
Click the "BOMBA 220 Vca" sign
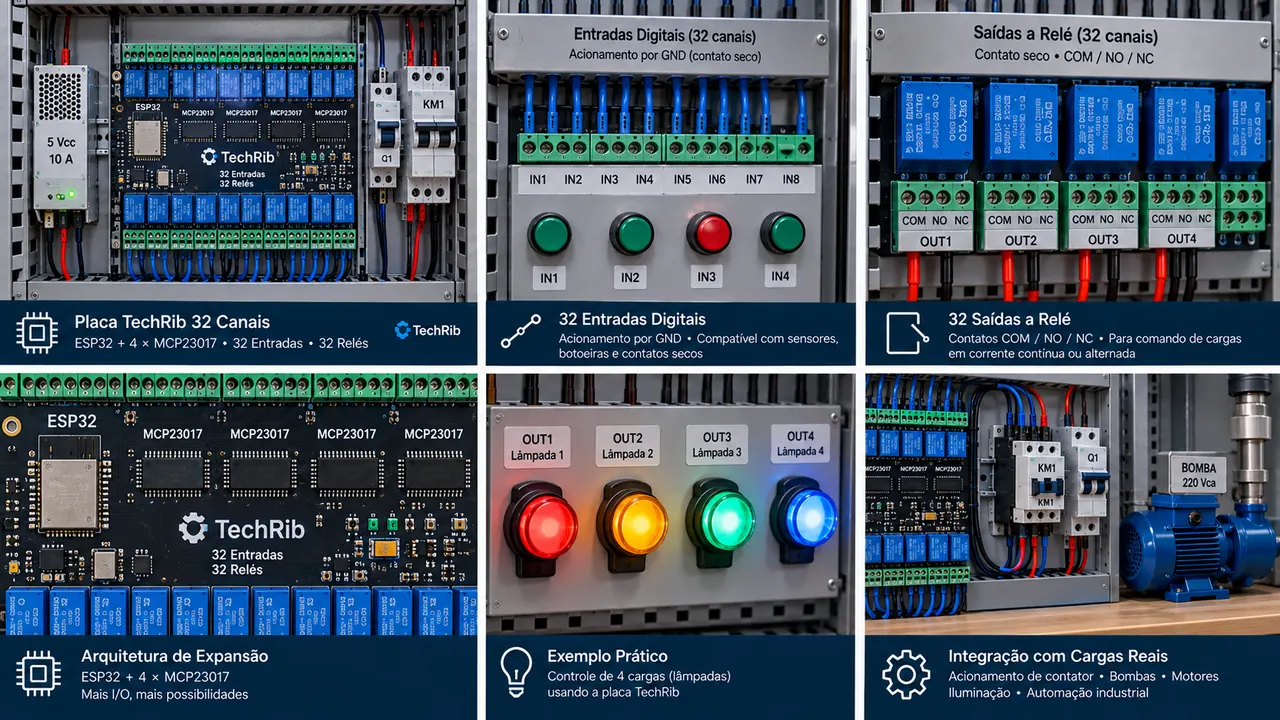coord(1198,476)
